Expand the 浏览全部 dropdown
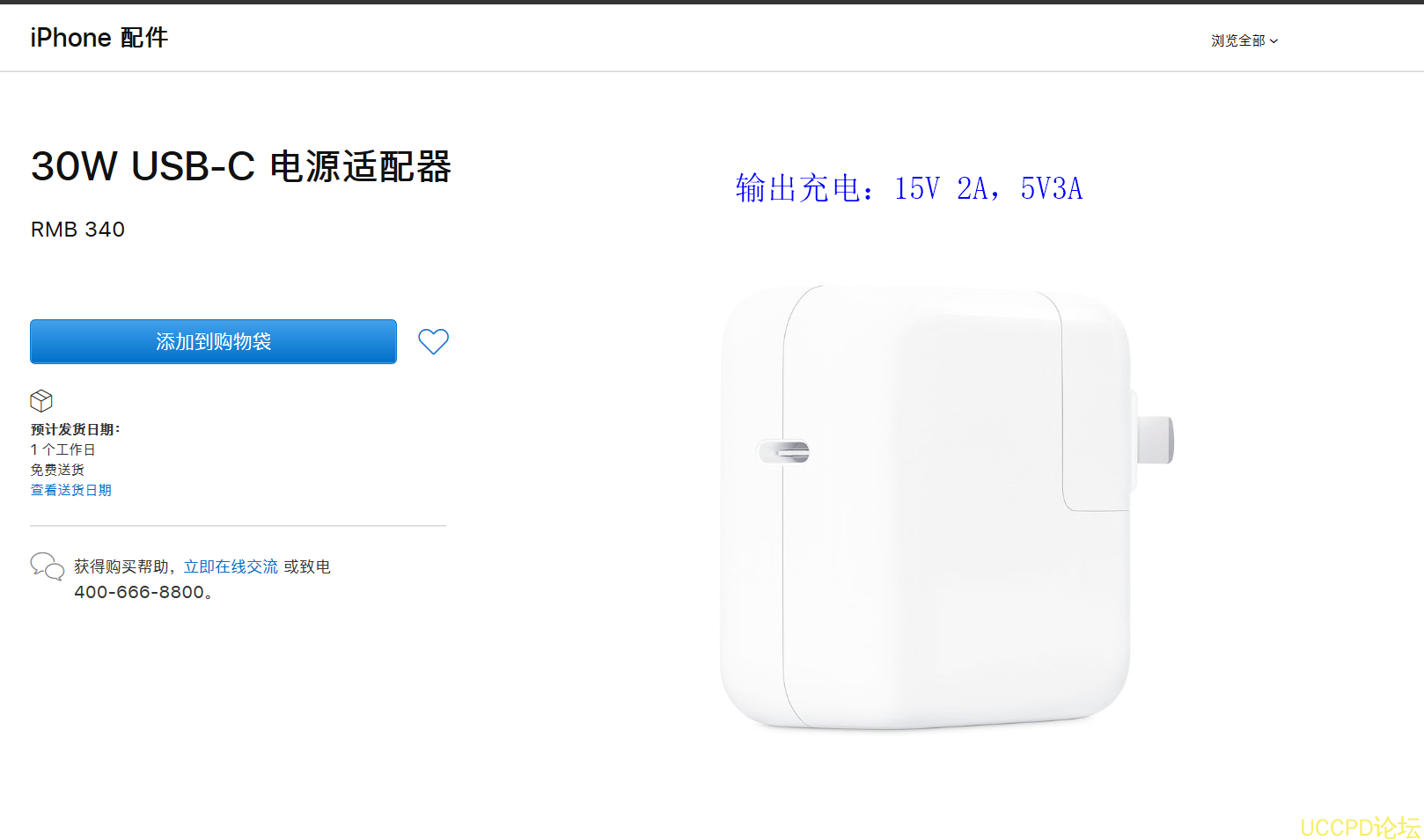 tap(1244, 40)
